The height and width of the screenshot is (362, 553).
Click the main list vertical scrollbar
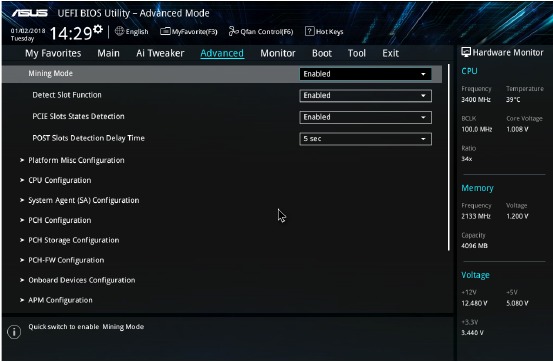449,157
